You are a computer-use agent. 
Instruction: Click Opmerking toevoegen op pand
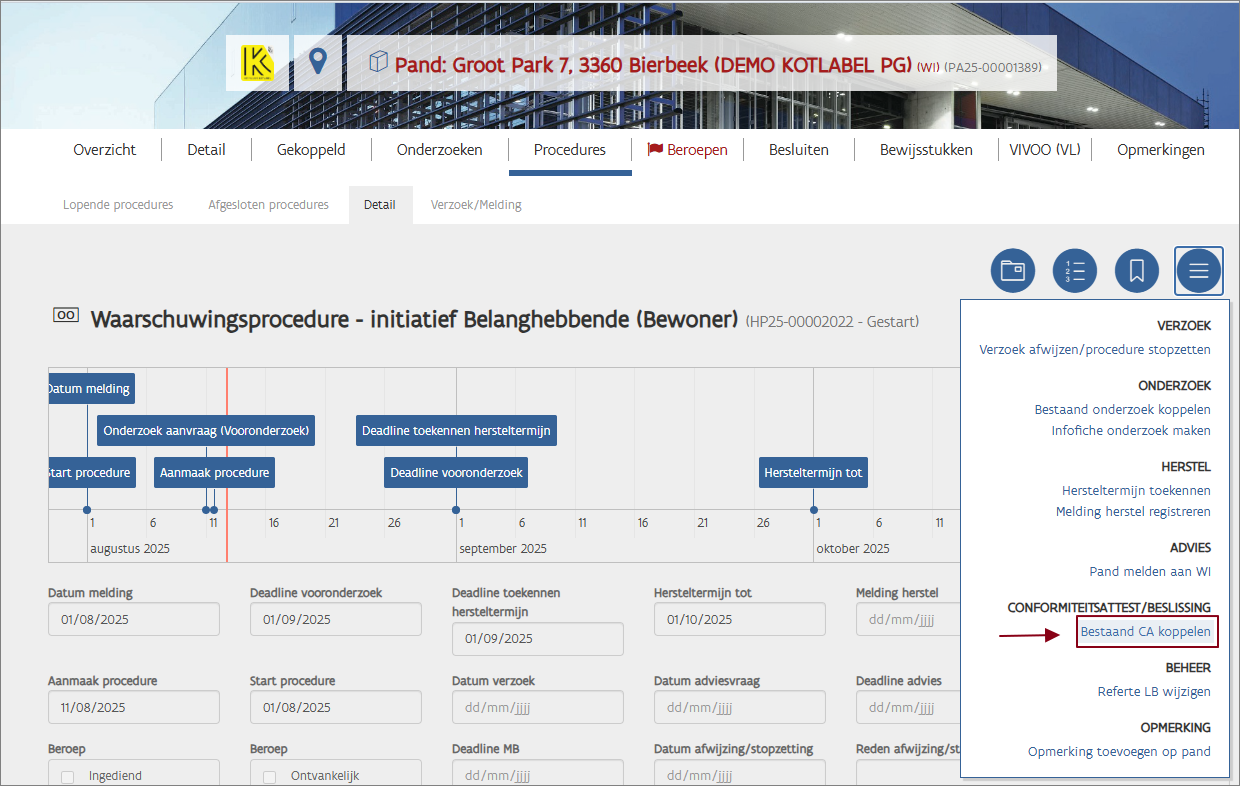pyautogui.click(x=1119, y=752)
